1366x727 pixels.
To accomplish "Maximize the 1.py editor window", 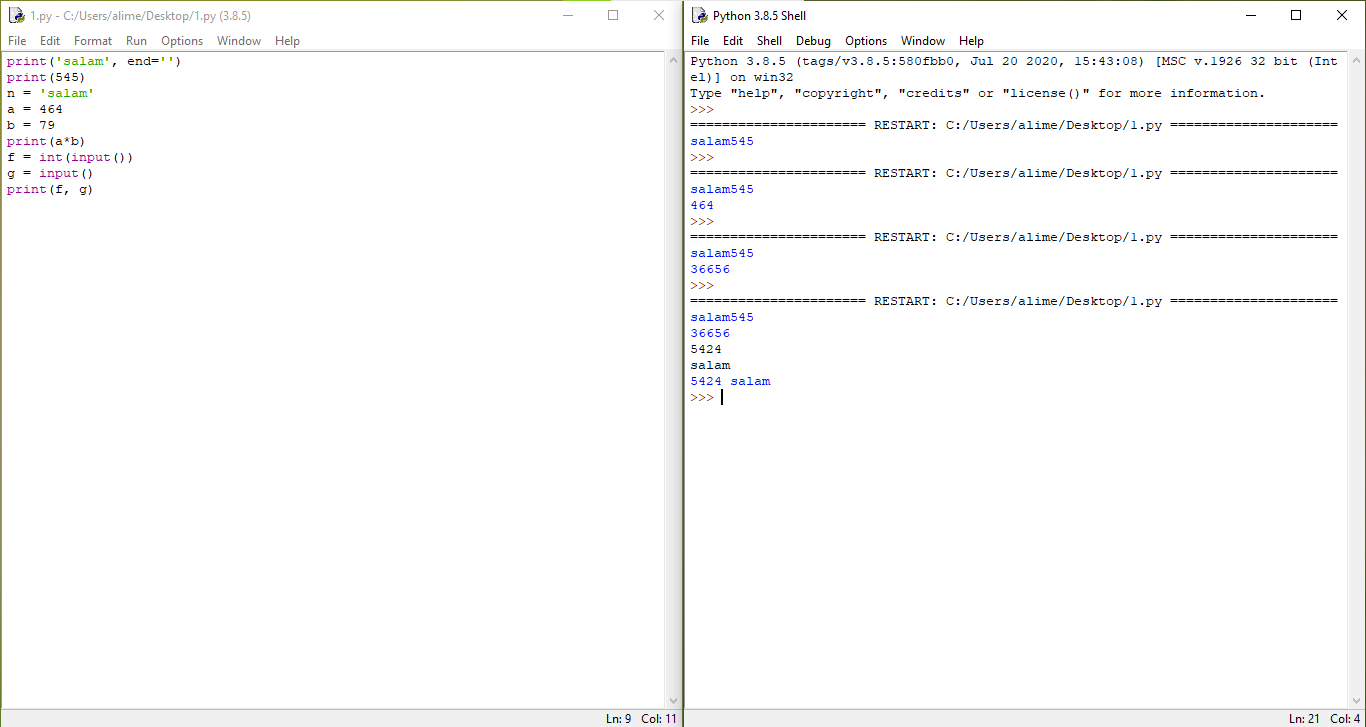I will click(x=613, y=15).
